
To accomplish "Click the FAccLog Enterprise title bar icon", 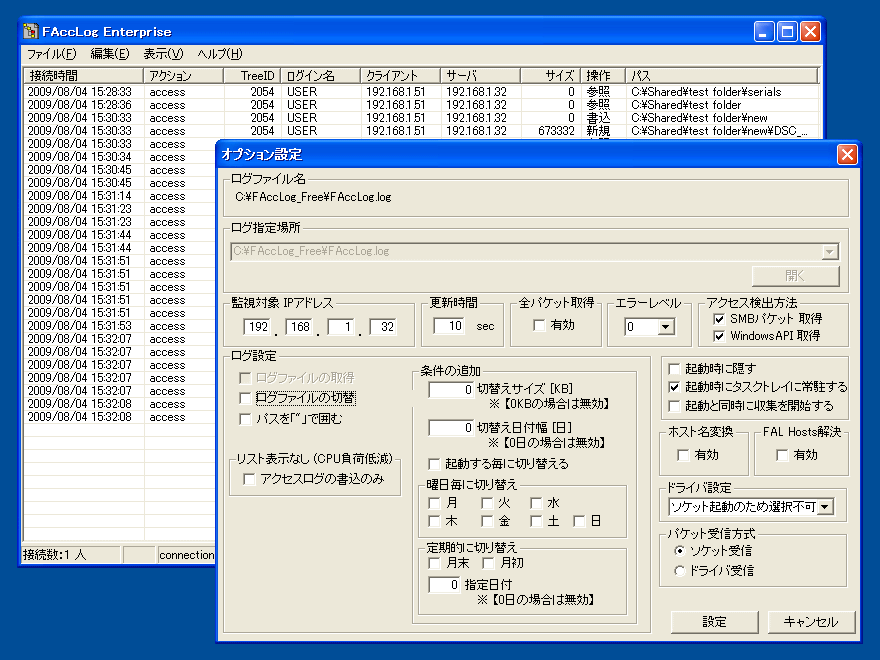I will point(30,31).
